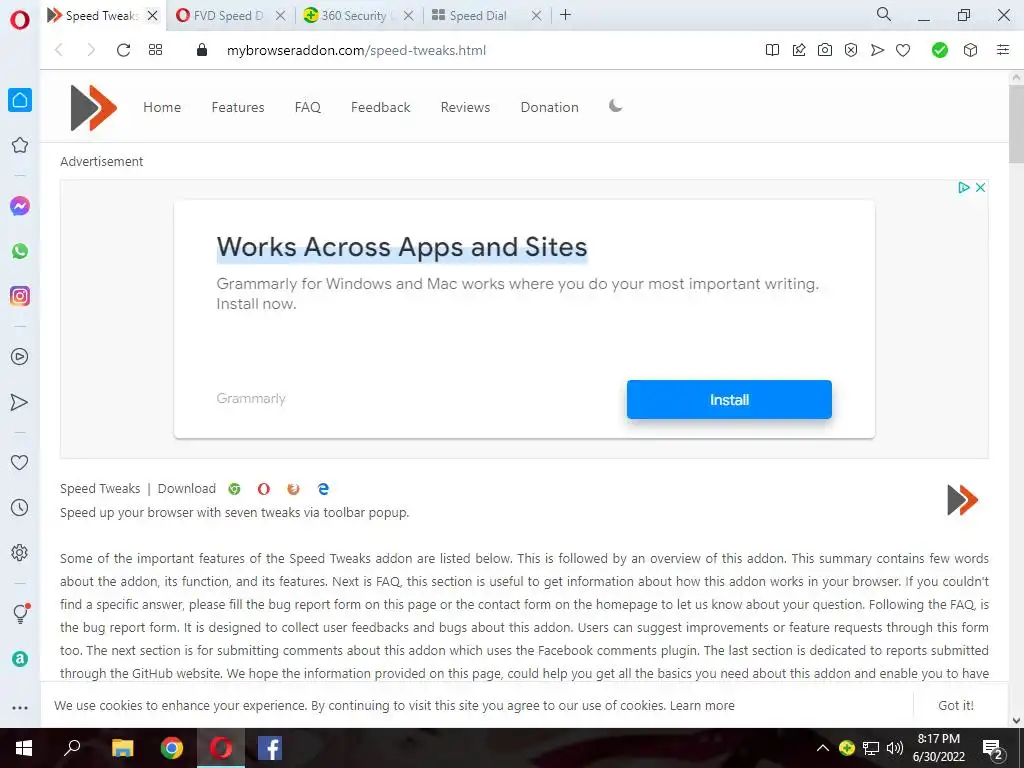Viewport: 1024px width, 768px height.
Task: Open Home page nav link
Action: (x=162, y=107)
